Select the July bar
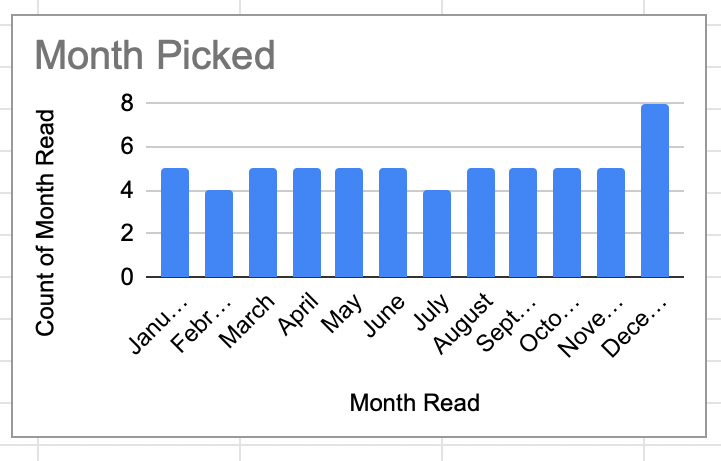This screenshot has width=721, height=461. [437, 234]
